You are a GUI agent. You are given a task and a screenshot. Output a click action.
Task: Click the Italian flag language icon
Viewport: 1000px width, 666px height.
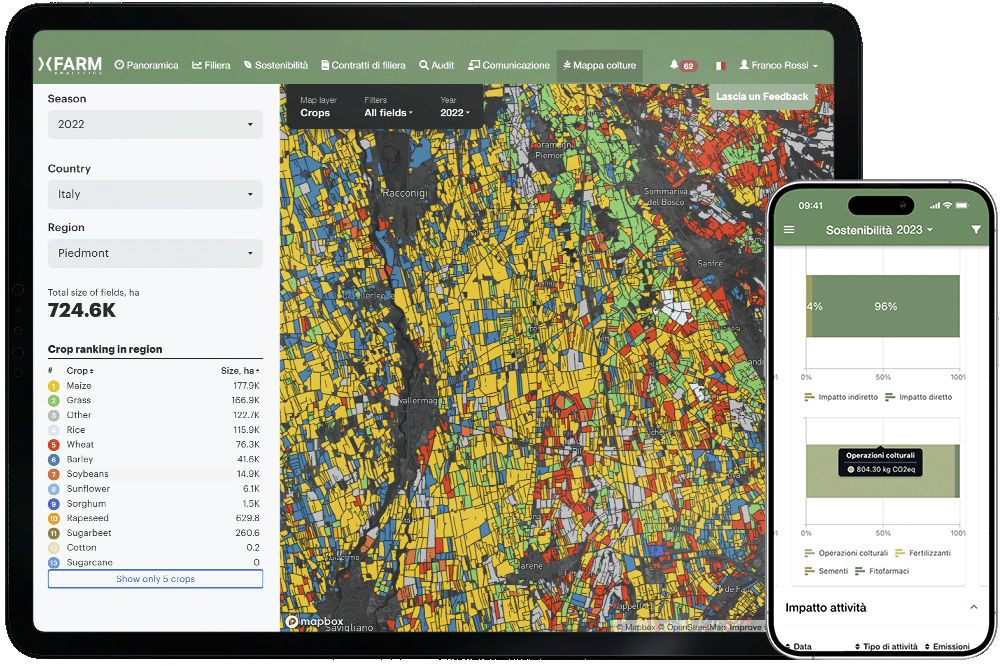tap(719, 66)
